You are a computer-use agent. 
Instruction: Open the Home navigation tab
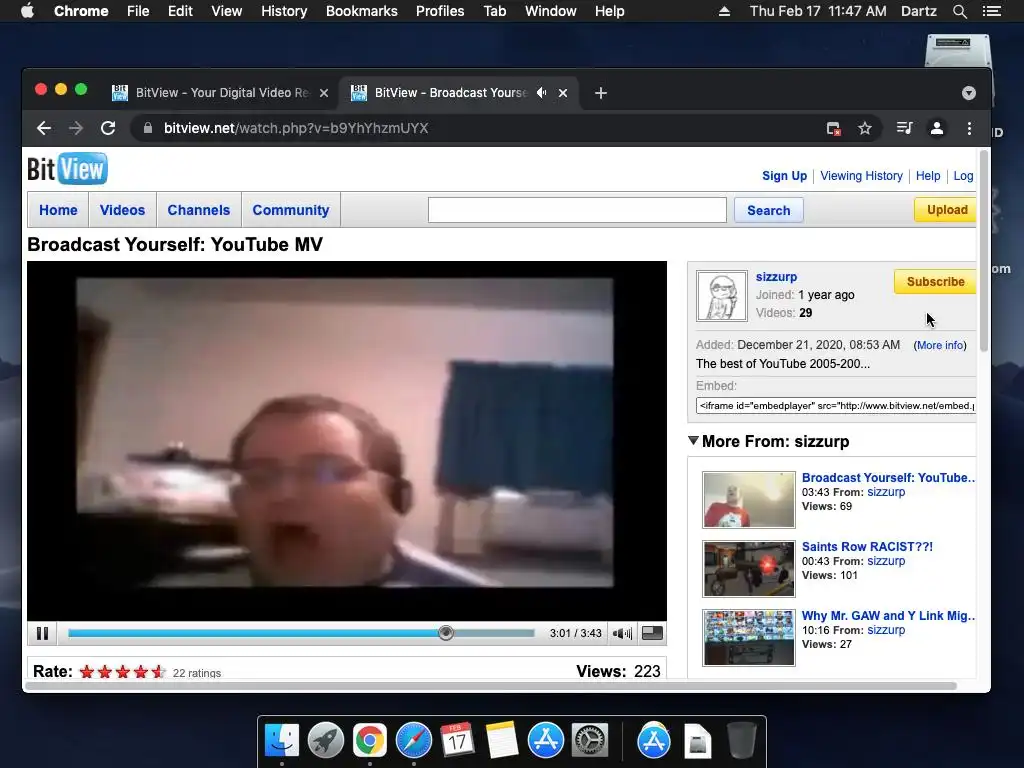click(x=58, y=210)
